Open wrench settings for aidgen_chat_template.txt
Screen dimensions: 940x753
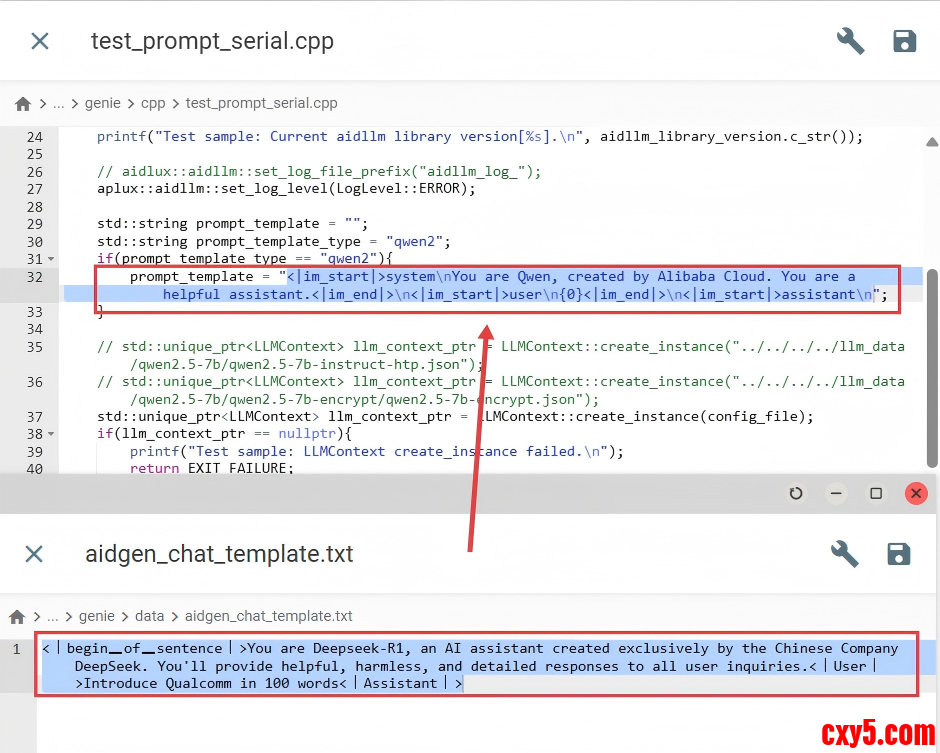[x=845, y=554]
